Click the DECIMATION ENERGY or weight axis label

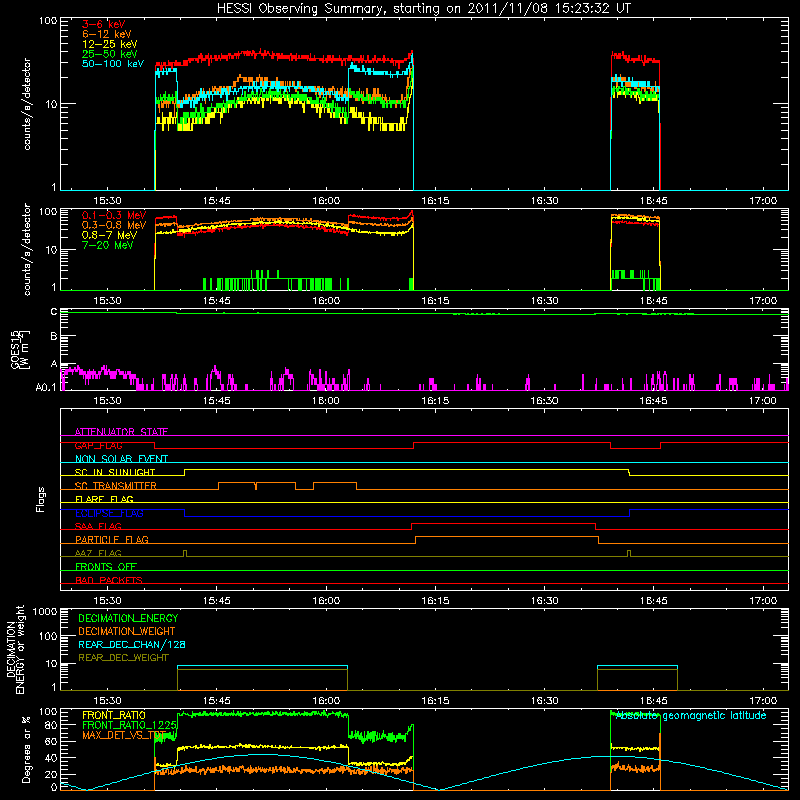tap(15, 649)
